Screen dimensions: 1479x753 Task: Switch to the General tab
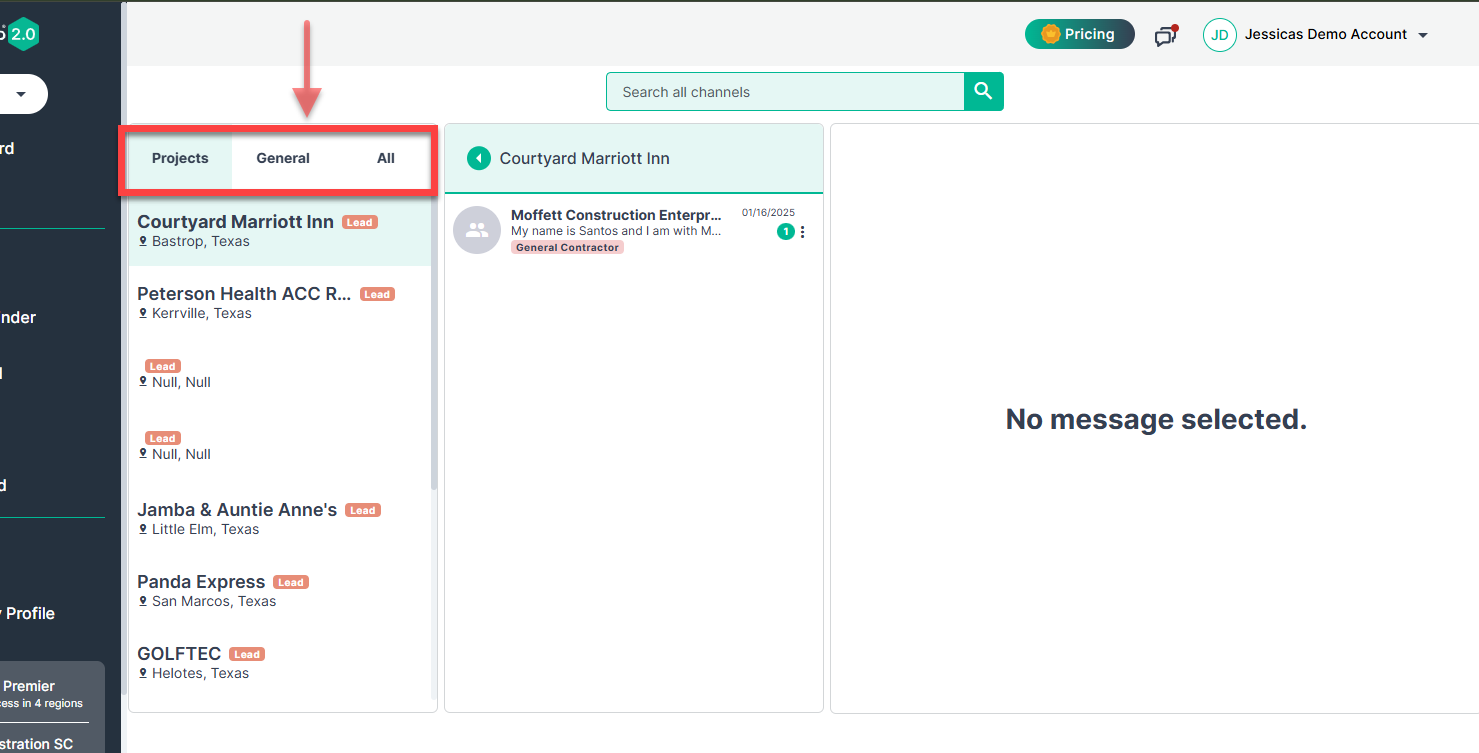pos(283,158)
